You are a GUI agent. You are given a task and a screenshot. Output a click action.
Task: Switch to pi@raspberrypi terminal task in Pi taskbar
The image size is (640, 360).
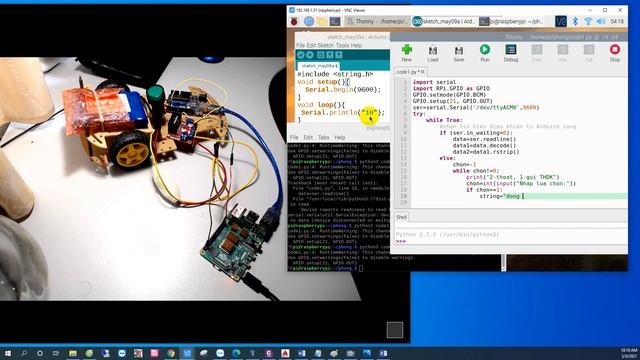pyautogui.click(x=511, y=21)
